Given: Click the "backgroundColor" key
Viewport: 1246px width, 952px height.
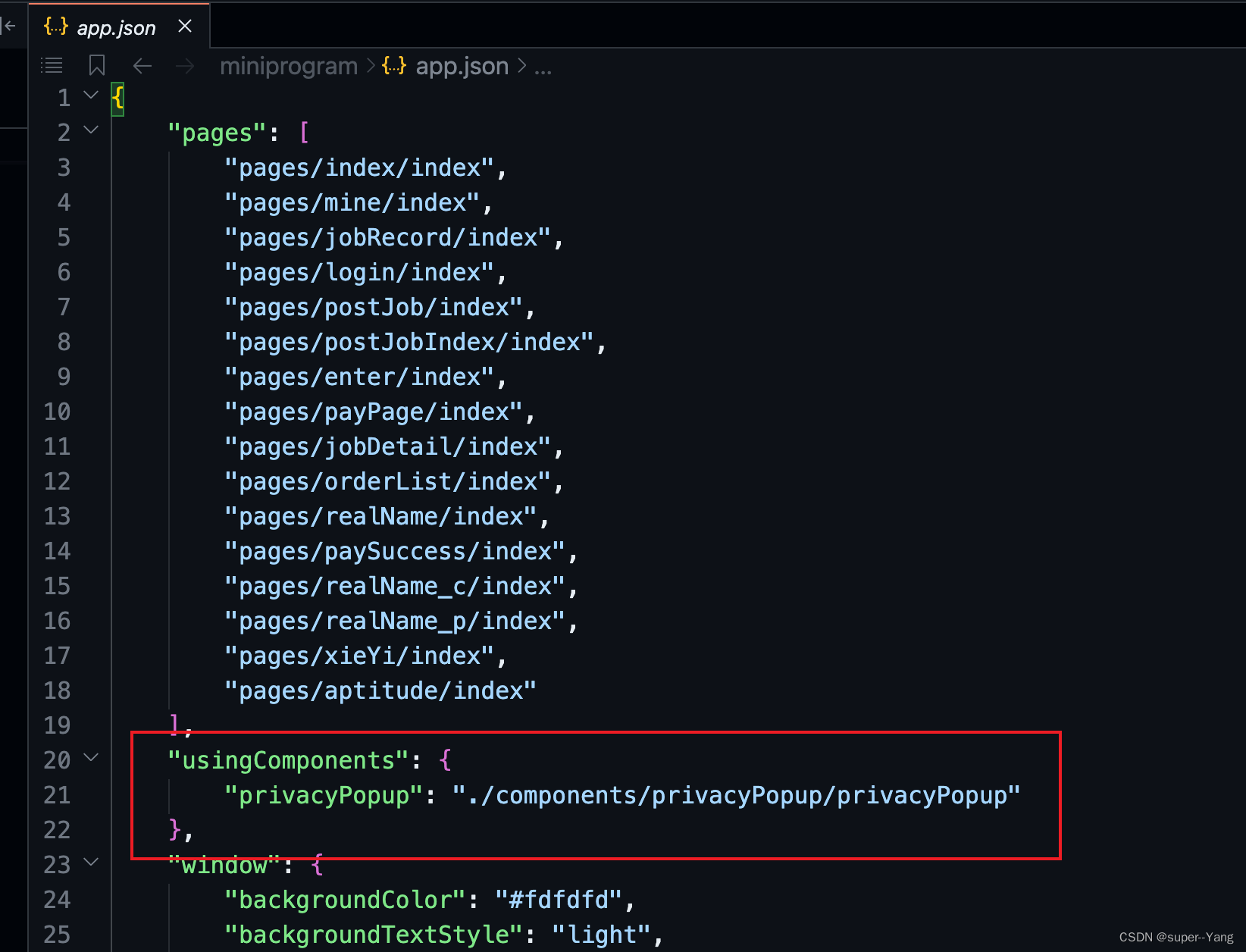Looking at the screenshot, I should (x=345, y=900).
